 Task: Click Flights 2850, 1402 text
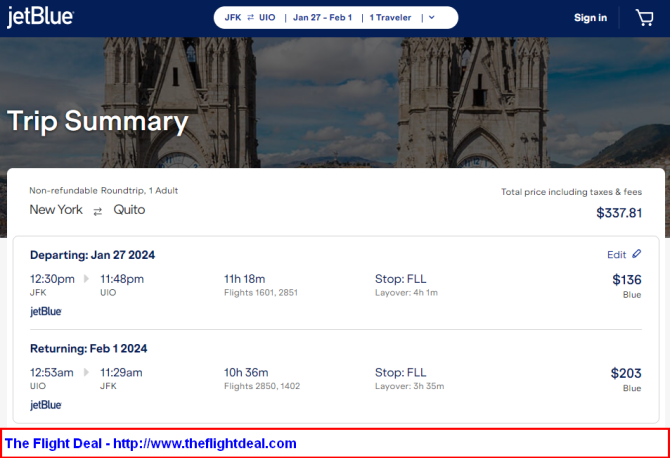(262, 386)
